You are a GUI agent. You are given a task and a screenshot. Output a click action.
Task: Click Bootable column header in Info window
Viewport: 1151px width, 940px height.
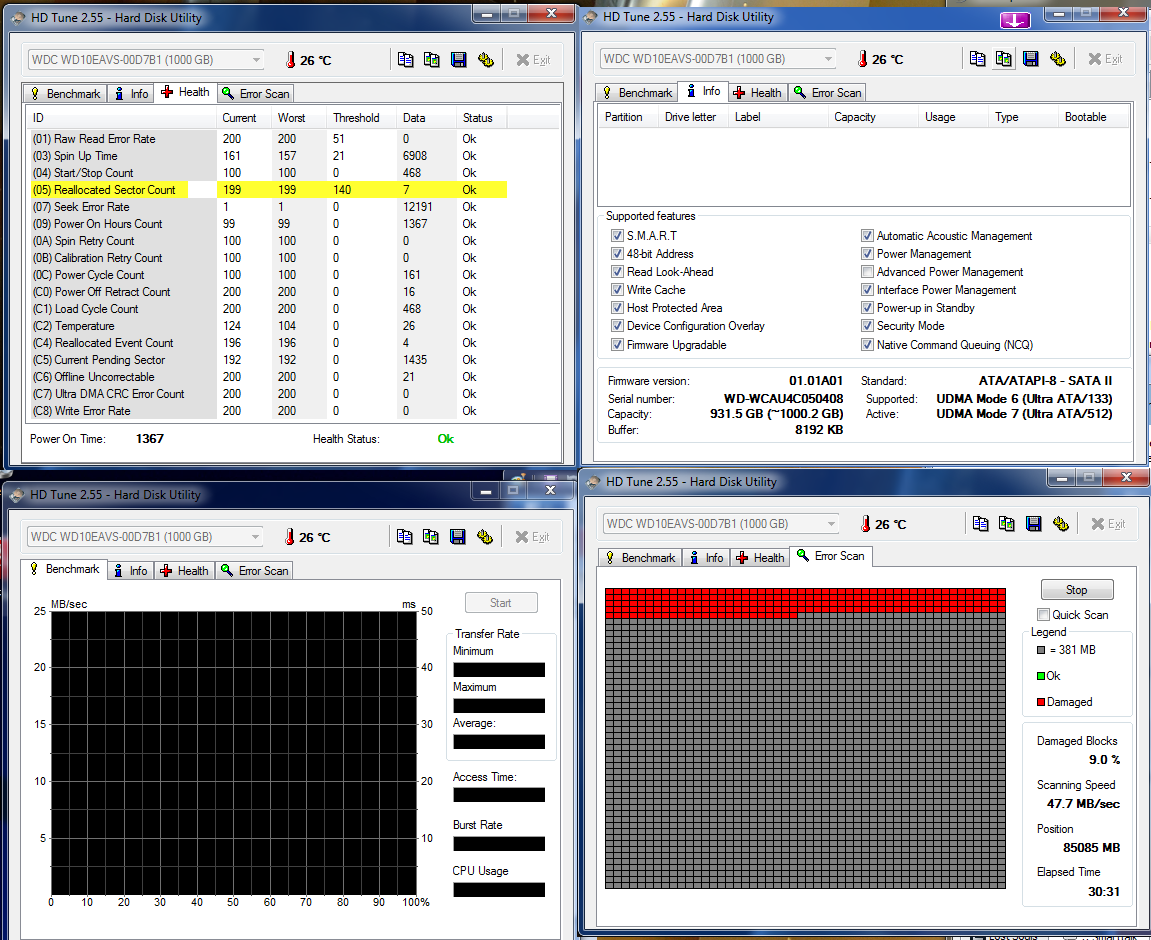click(x=1093, y=117)
